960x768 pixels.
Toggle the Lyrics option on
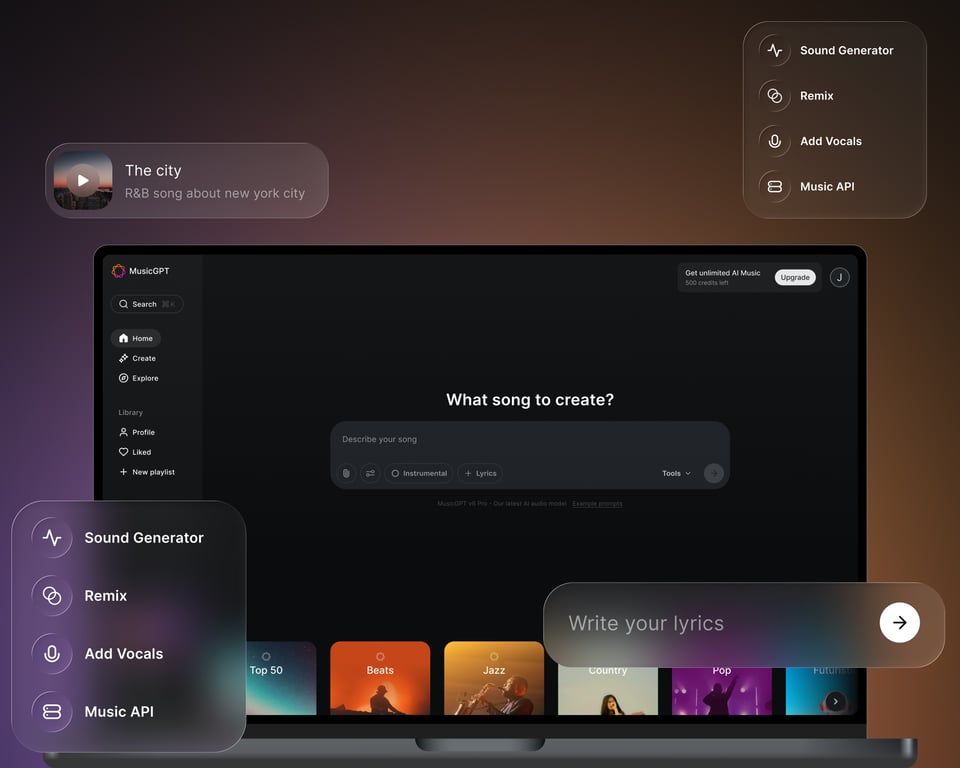[480, 473]
